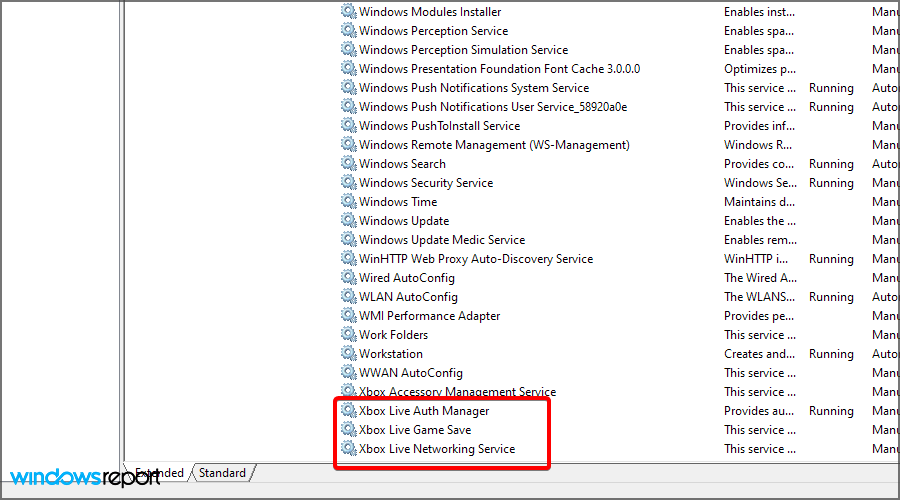Click the 'Provides au...' description cell
The height and width of the screenshot is (500, 900).
(x=759, y=411)
